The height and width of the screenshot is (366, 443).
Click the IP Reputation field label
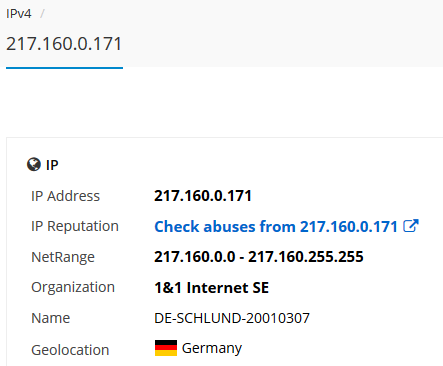pyautogui.click(x=75, y=226)
